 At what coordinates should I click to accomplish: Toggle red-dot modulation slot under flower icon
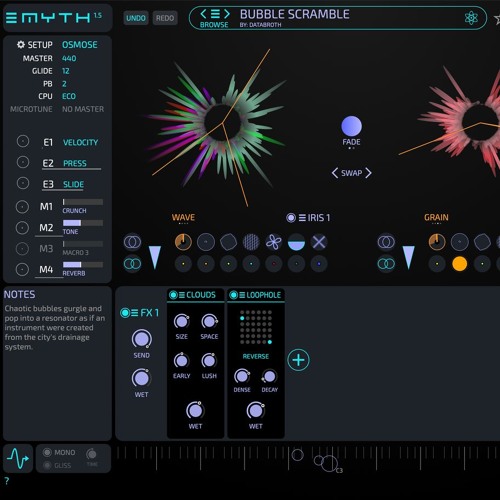click(274, 264)
